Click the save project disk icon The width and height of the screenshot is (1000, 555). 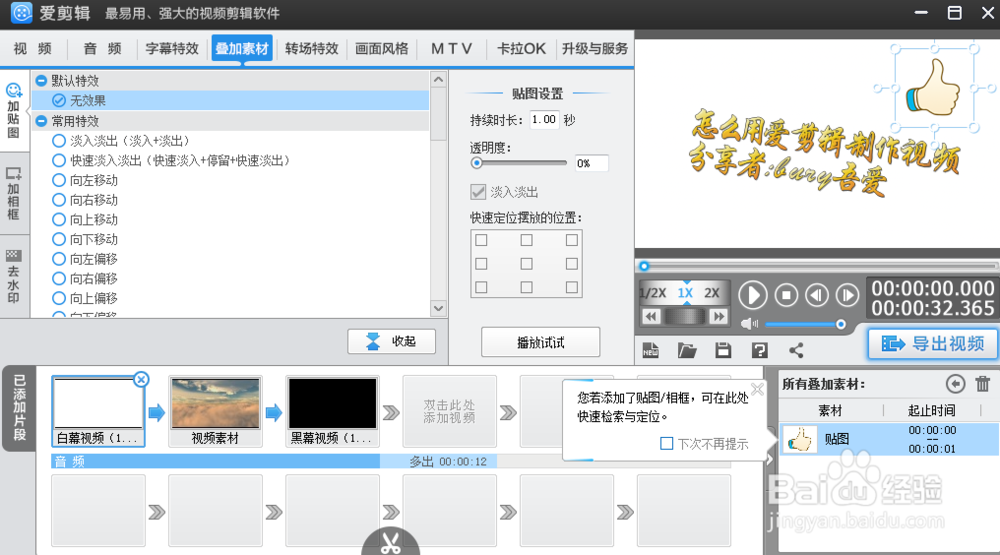click(723, 350)
